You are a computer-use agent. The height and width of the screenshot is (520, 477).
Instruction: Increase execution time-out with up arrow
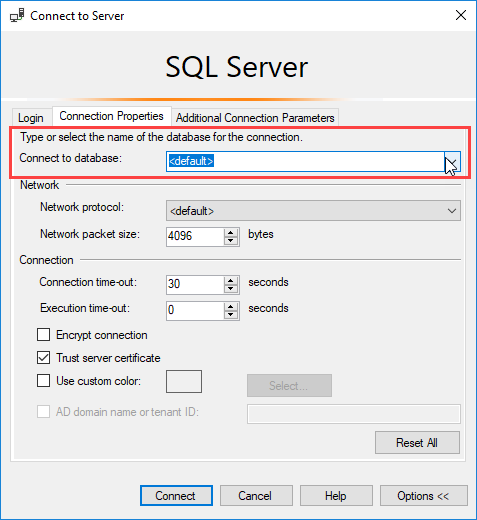(231, 306)
